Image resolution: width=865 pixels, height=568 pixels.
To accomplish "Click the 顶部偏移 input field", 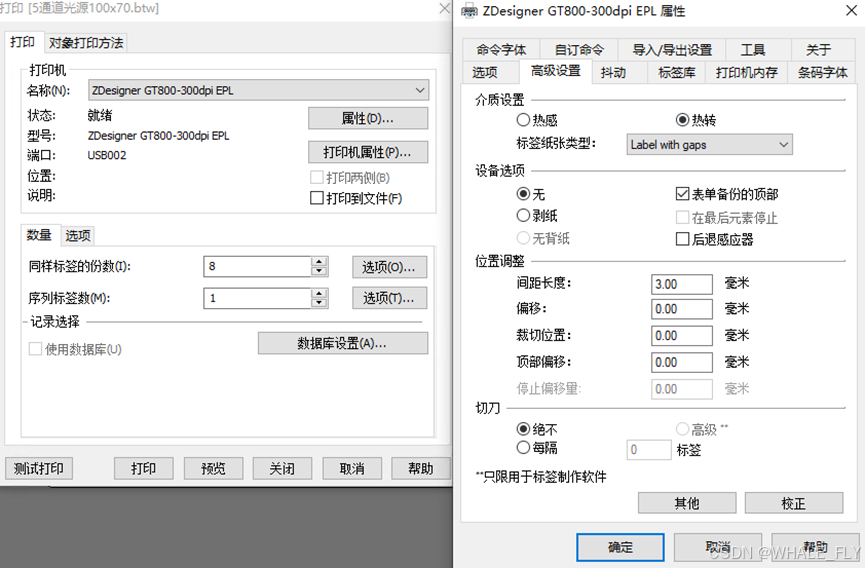I will point(682,362).
